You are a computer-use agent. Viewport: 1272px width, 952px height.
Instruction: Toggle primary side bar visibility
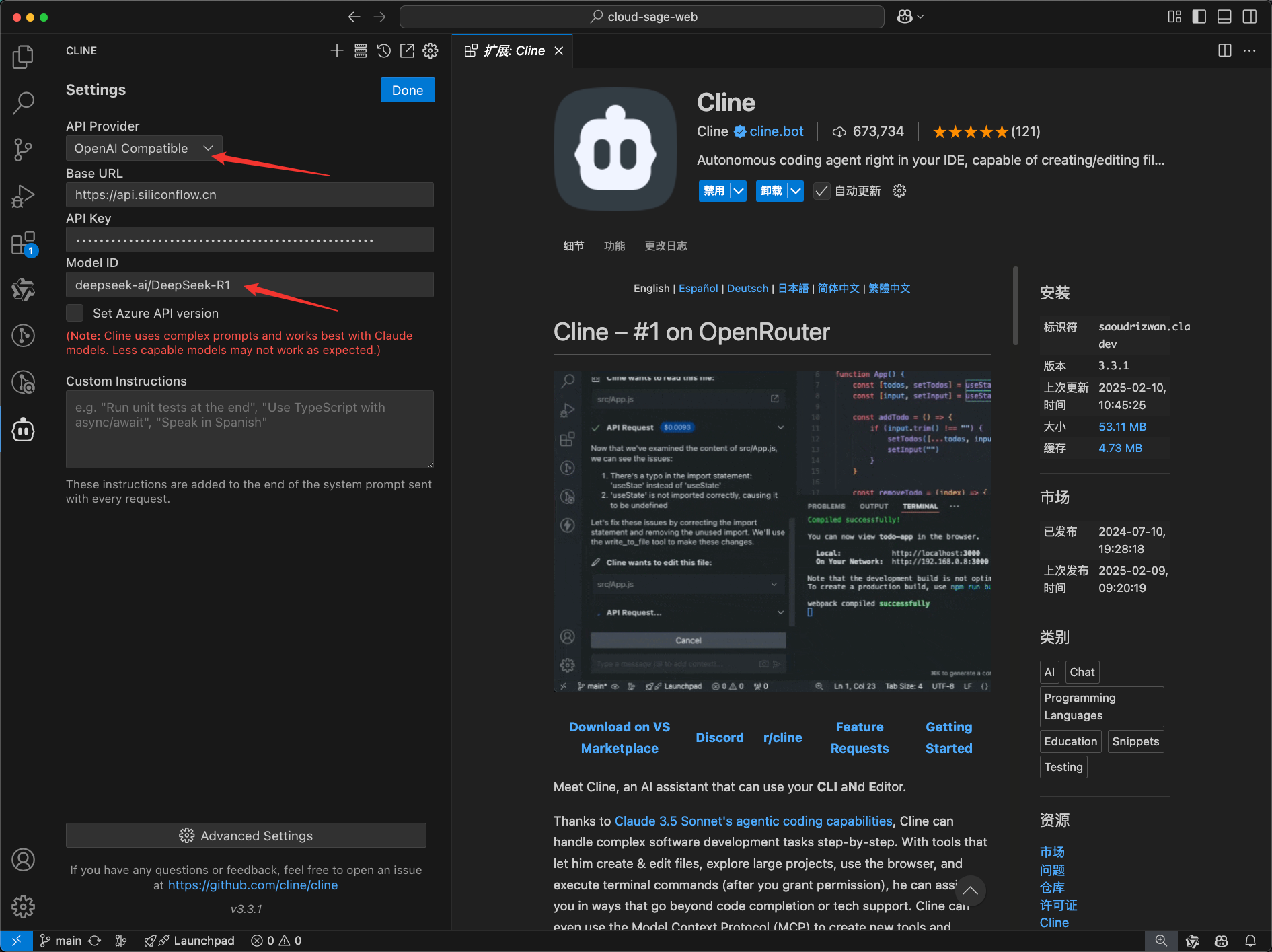click(x=1199, y=17)
